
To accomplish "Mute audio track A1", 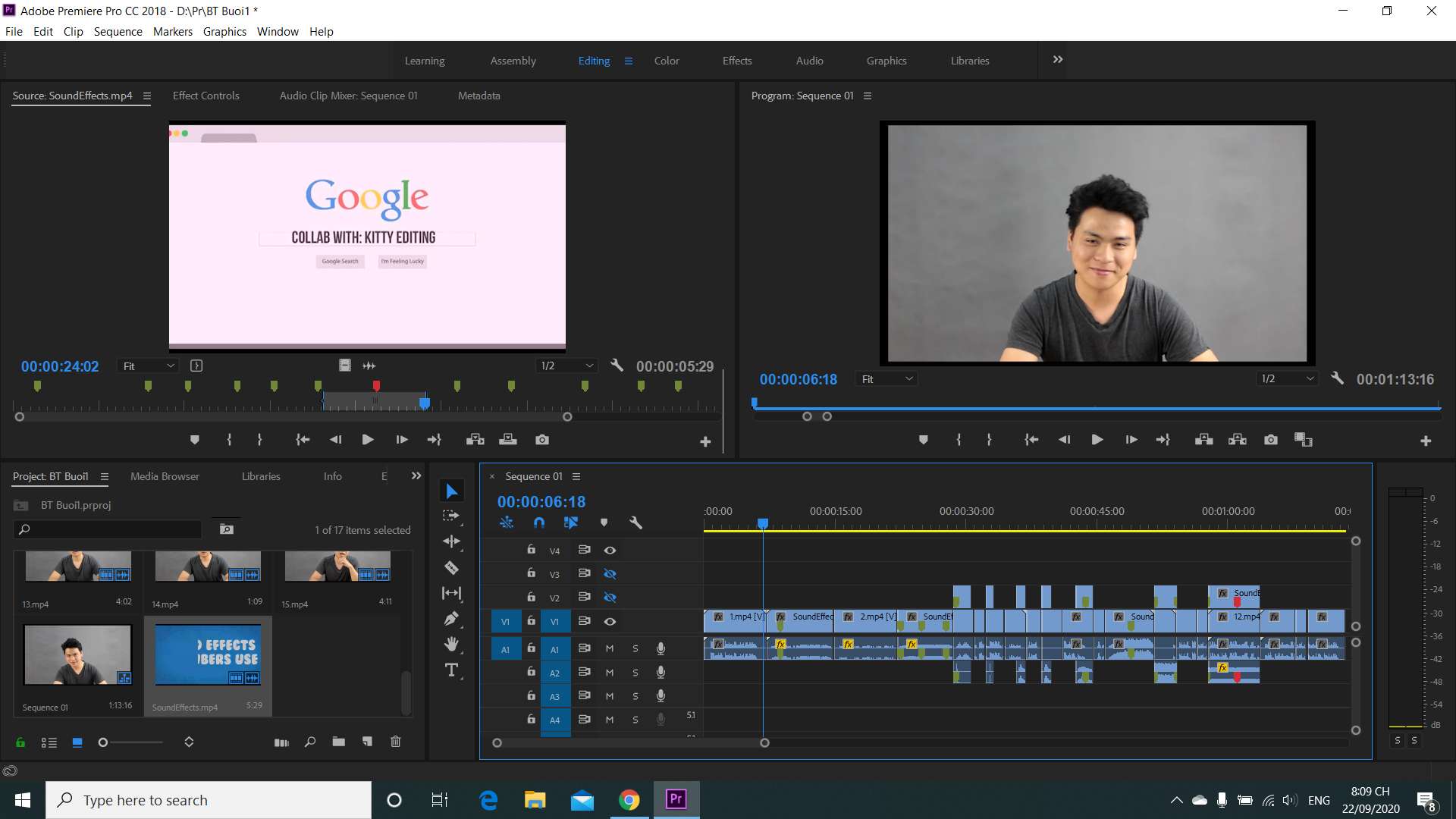I will (610, 648).
